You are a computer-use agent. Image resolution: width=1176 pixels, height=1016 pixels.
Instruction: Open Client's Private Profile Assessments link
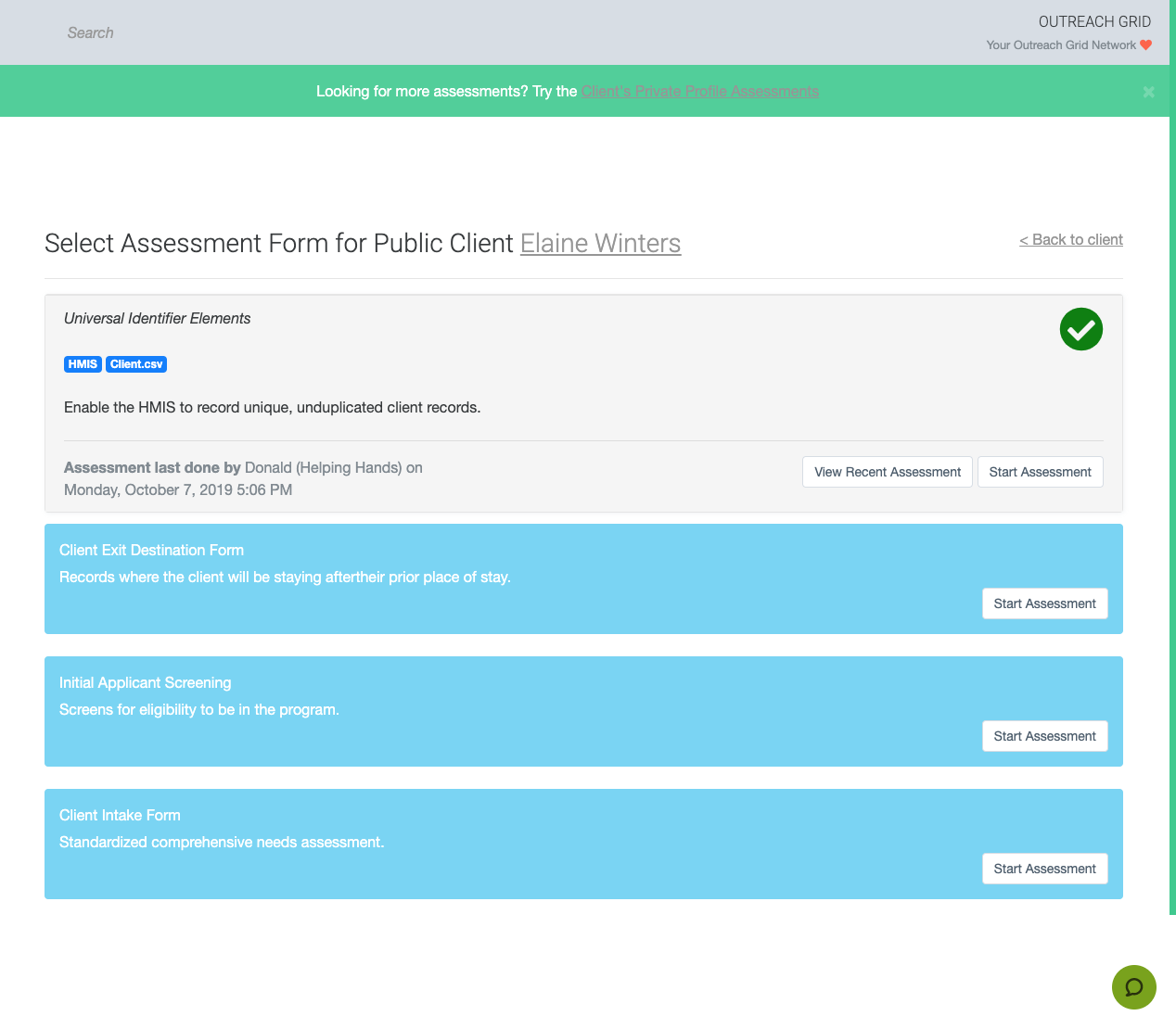coord(699,91)
